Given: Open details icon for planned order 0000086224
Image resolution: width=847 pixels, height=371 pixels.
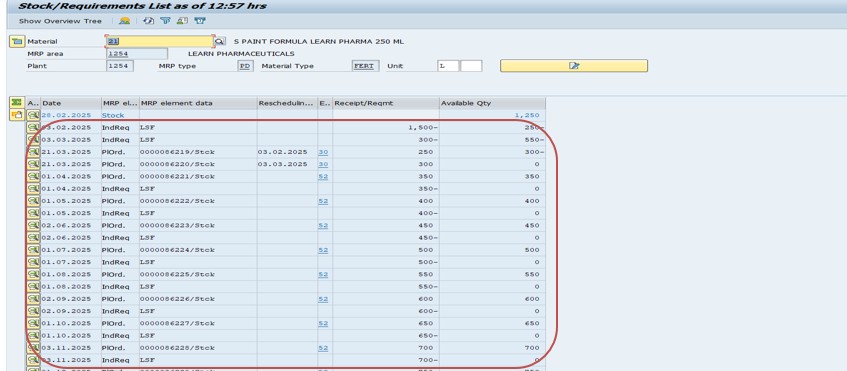Looking at the screenshot, I should coord(33,249).
